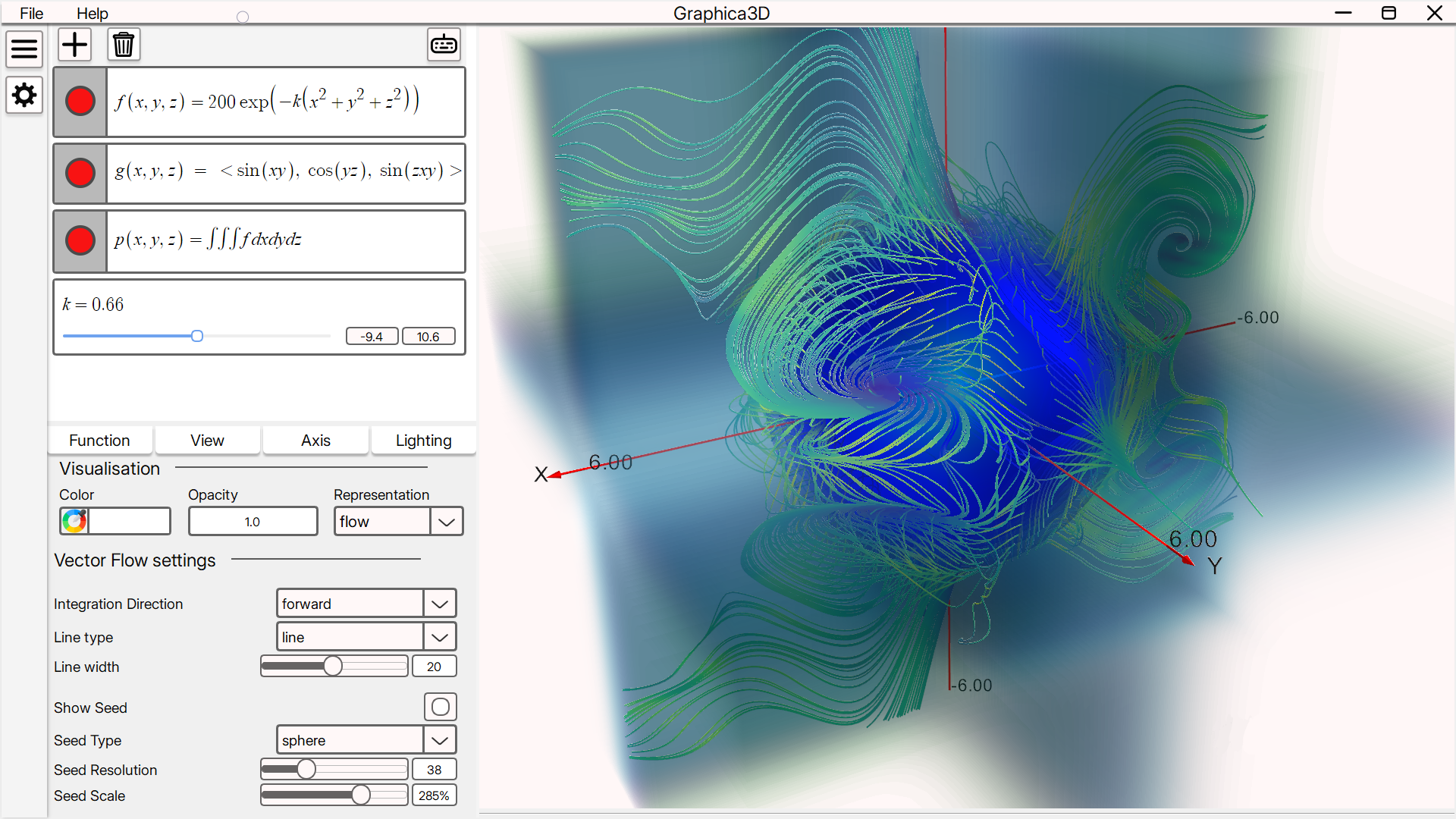Toggle visibility of vector field g(x,y,z)
This screenshot has height=819, width=1456.
pos(80,173)
